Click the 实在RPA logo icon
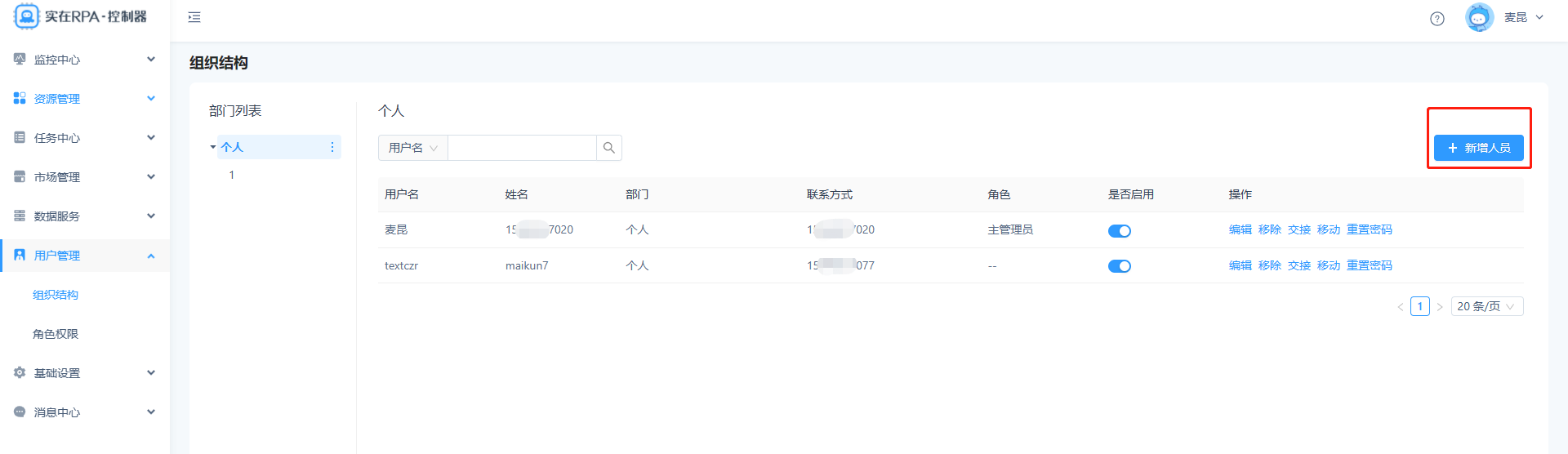The image size is (1568, 454). (x=26, y=16)
